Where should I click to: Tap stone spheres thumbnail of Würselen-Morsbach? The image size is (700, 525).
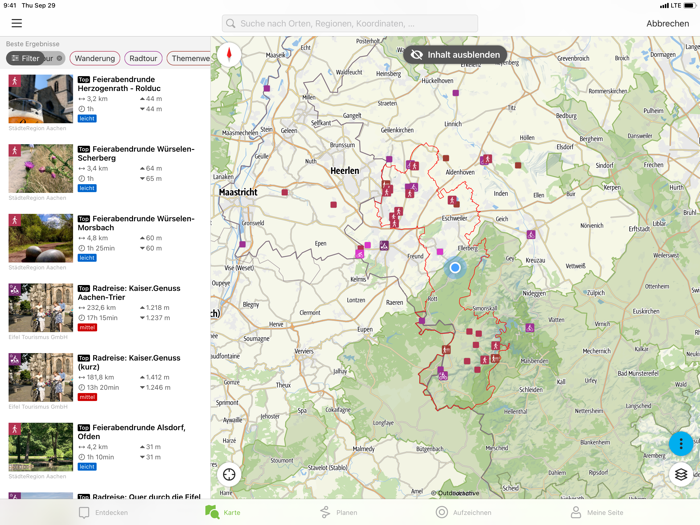[x=41, y=238]
